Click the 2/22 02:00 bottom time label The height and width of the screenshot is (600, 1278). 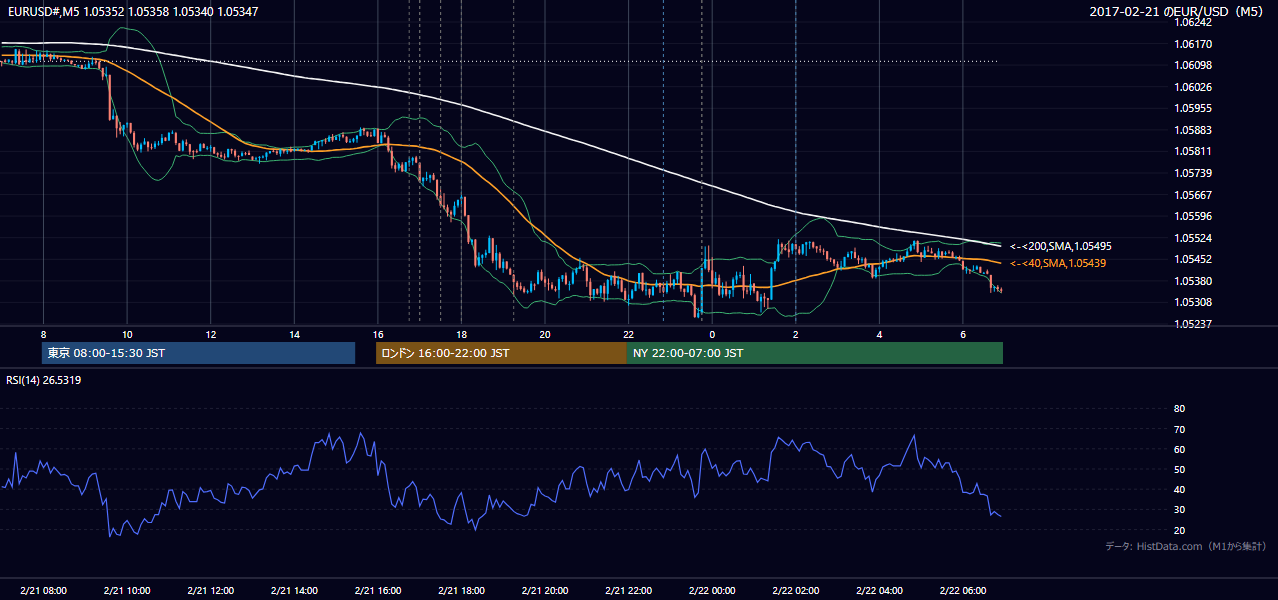tap(795, 591)
